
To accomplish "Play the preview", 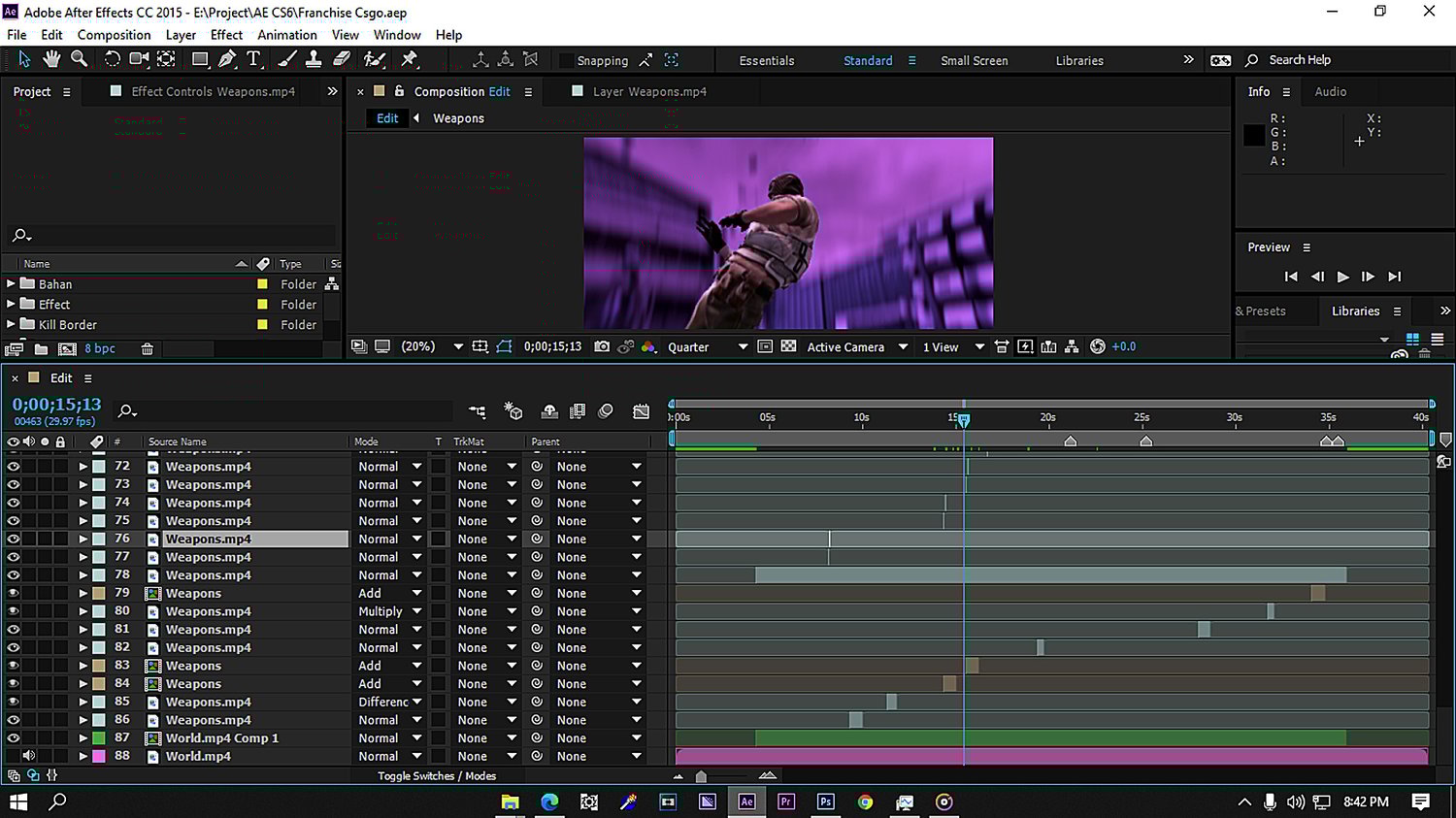I will (1342, 277).
